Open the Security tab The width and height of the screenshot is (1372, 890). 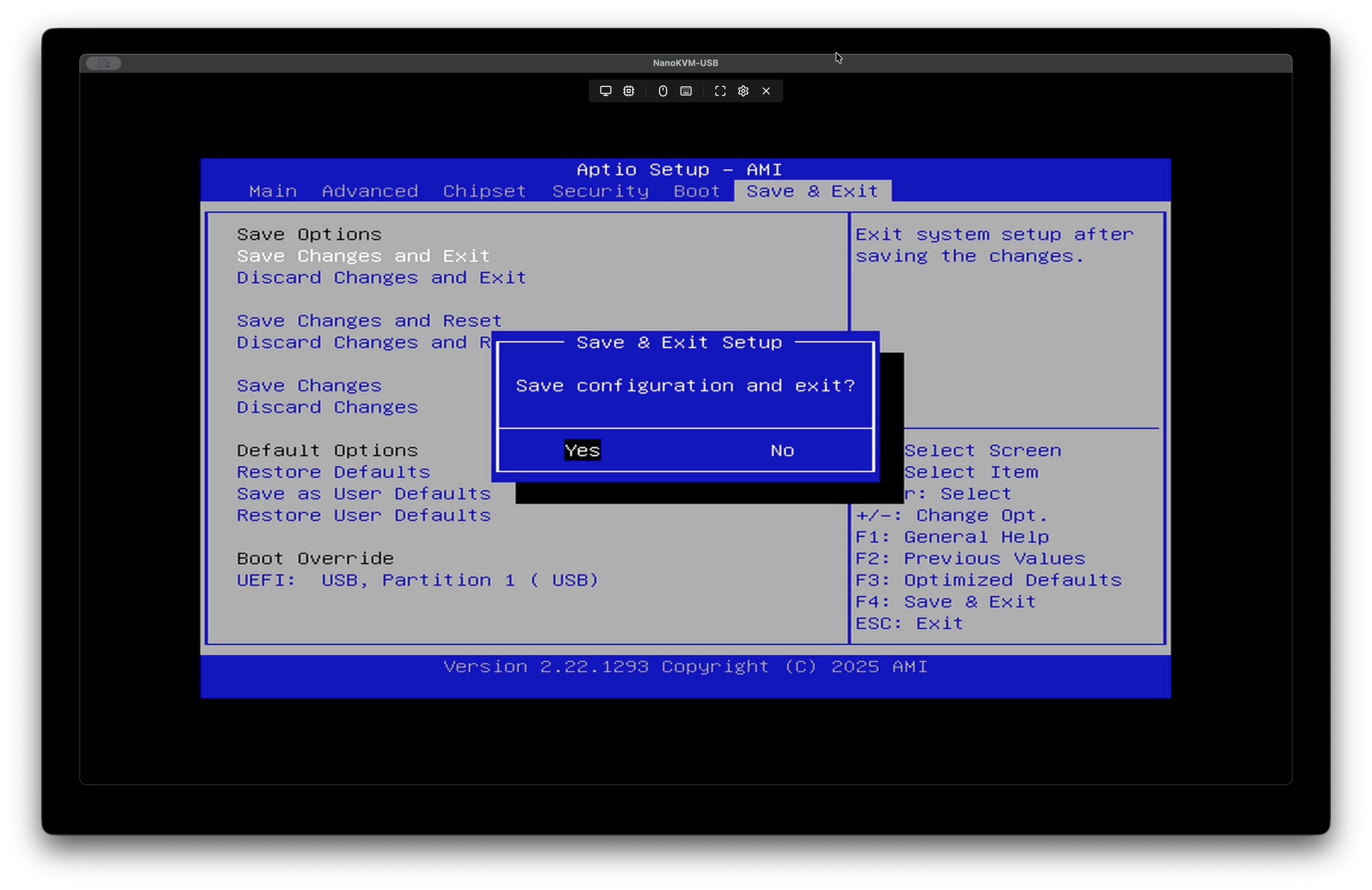[x=600, y=191]
